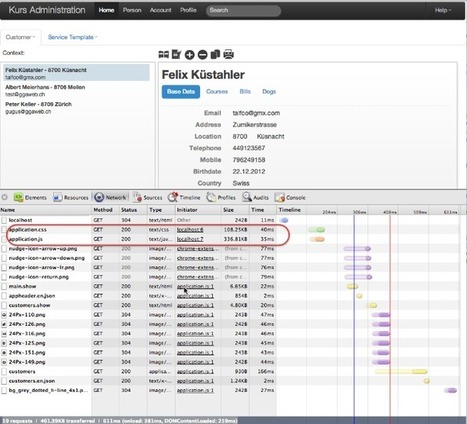Follow application.js:1 initiator in main.show row

click(195, 286)
